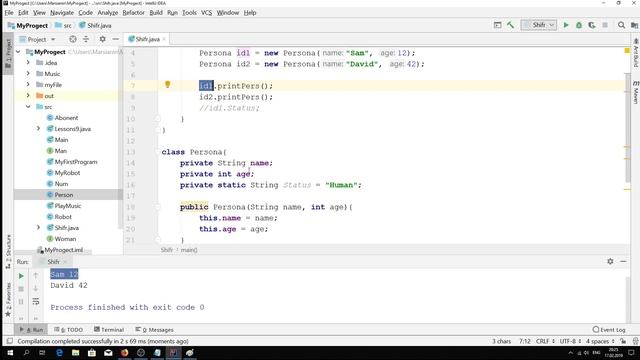640x360 pixels.
Task: Toggle tool window bars icon in status bar
Action: (10, 341)
